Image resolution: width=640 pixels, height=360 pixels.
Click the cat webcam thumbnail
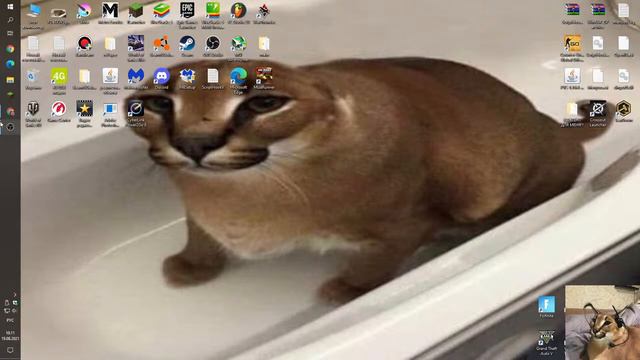[602, 322]
